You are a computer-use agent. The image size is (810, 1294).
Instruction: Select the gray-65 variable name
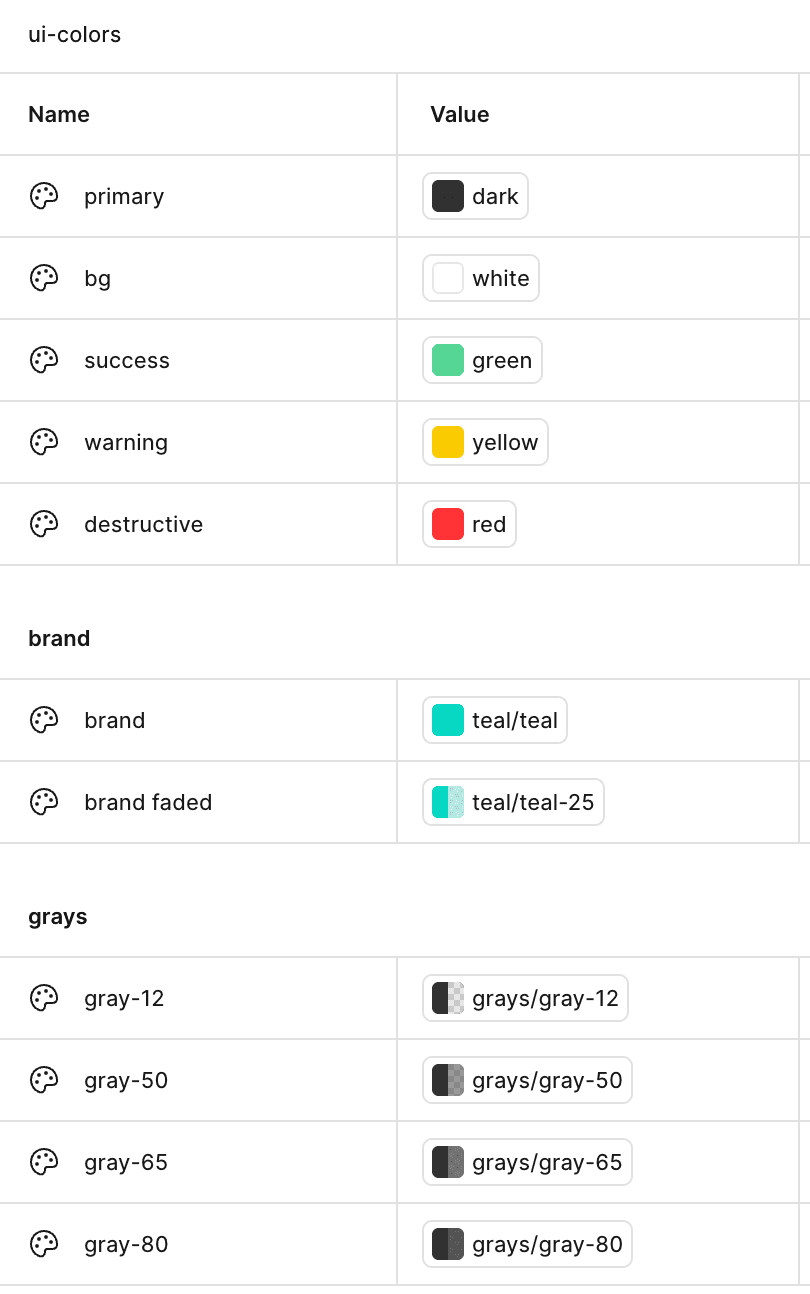point(126,1162)
